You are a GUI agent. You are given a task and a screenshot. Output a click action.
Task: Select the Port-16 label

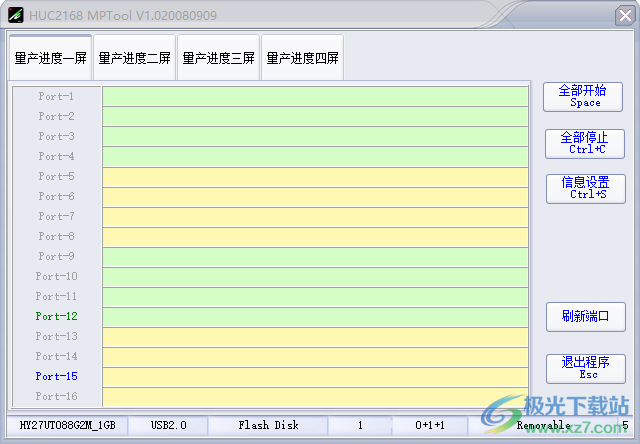[56, 396]
